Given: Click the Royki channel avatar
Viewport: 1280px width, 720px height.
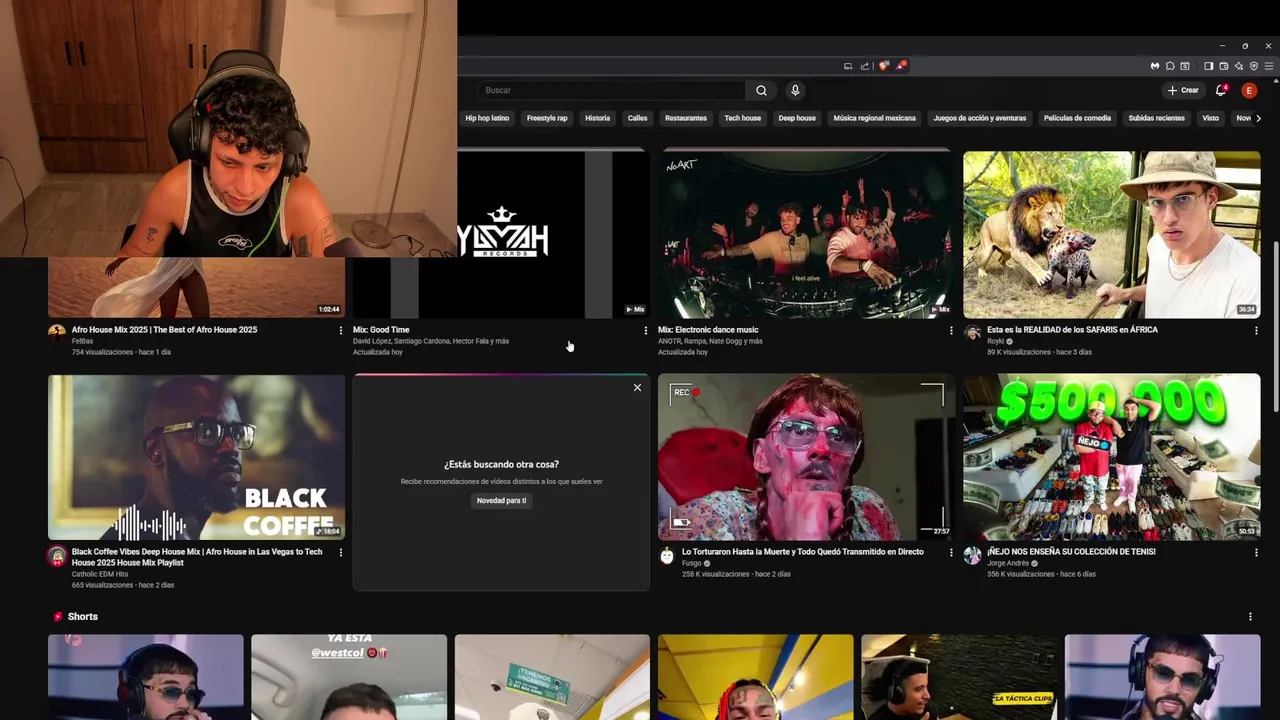Looking at the screenshot, I should point(972,333).
